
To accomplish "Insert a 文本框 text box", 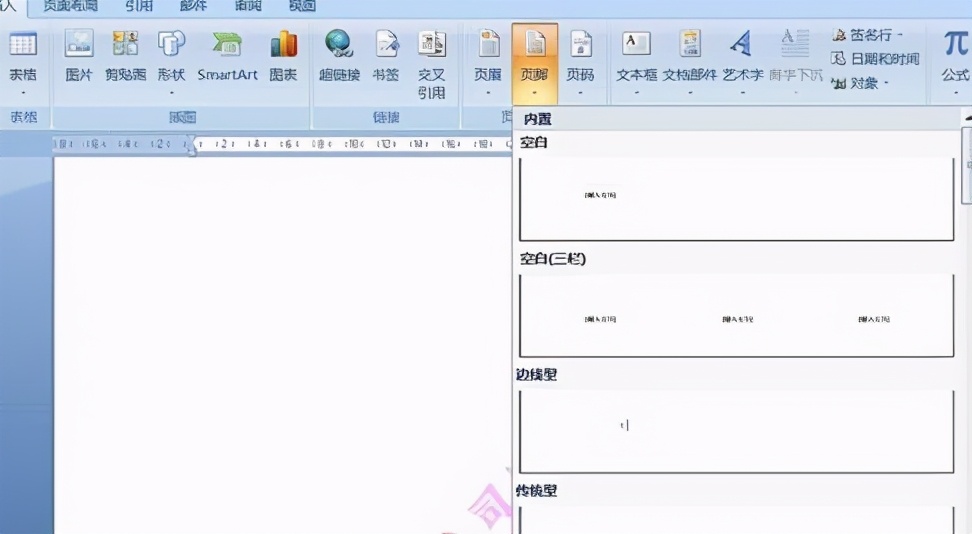I will coord(636,45).
